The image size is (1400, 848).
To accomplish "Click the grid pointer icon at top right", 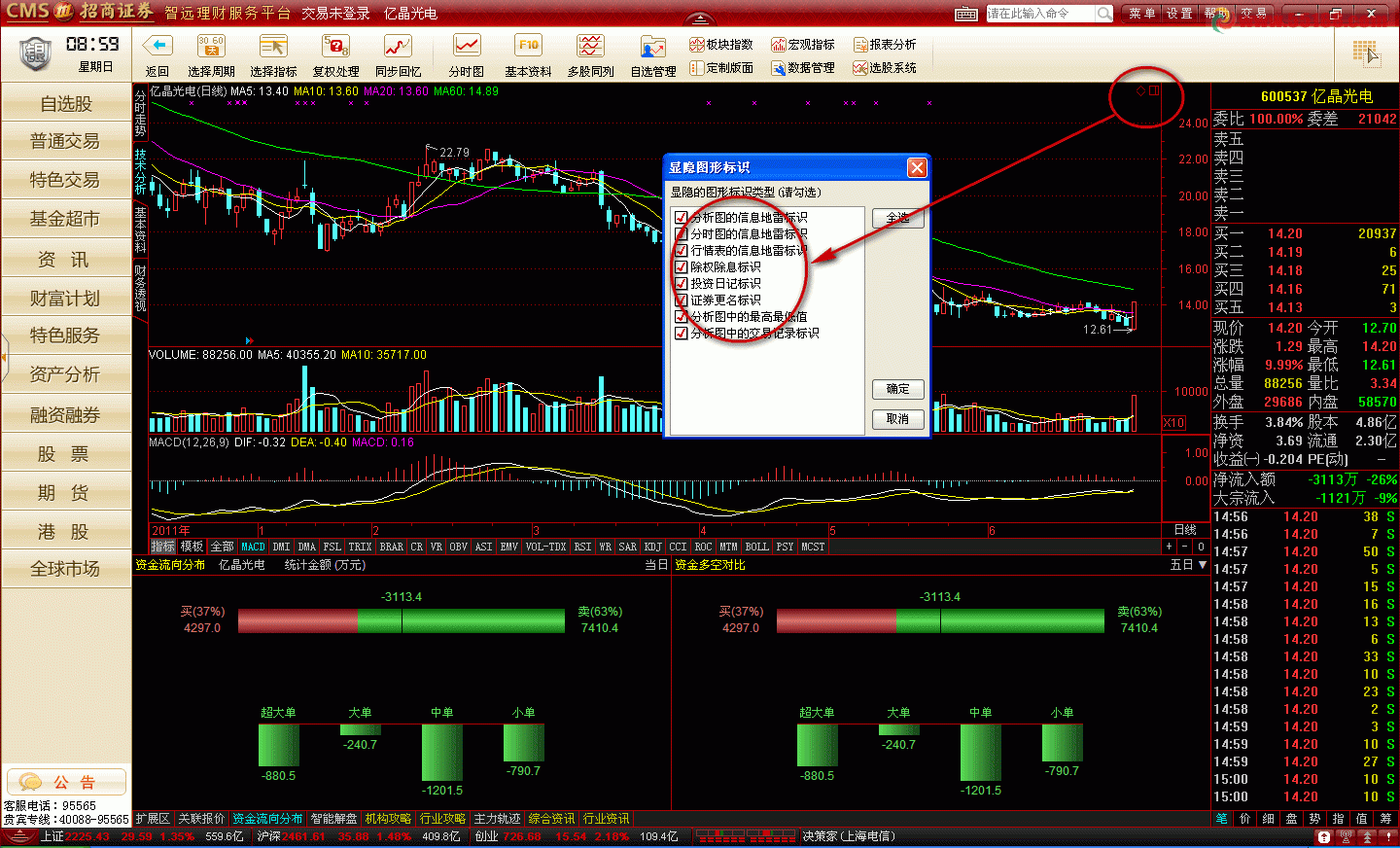I will pos(1366,53).
